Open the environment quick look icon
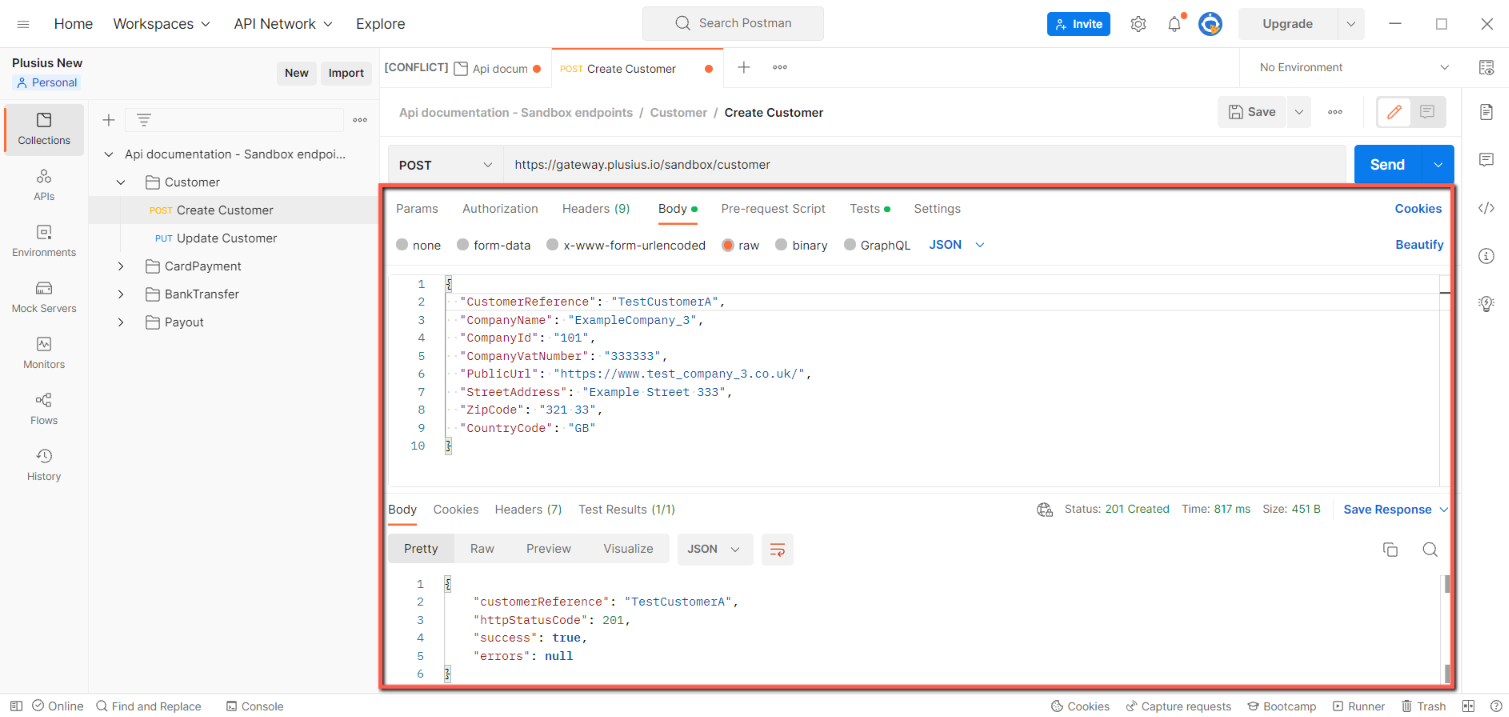Image resolution: width=1509 pixels, height=717 pixels. [x=1486, y=67]
